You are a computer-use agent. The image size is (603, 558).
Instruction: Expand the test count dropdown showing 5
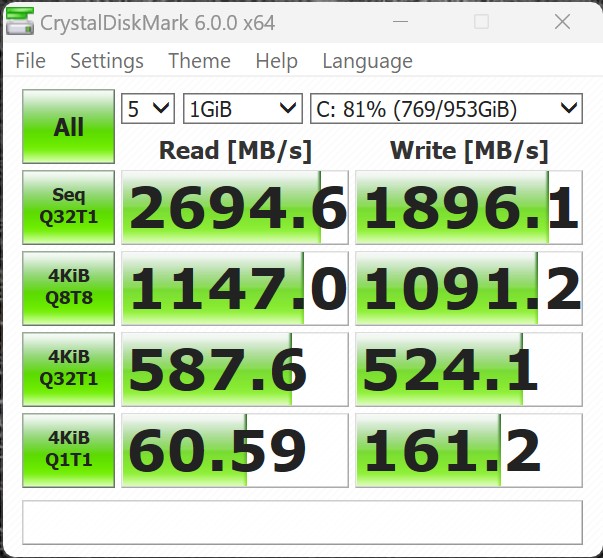pos(147,108)
